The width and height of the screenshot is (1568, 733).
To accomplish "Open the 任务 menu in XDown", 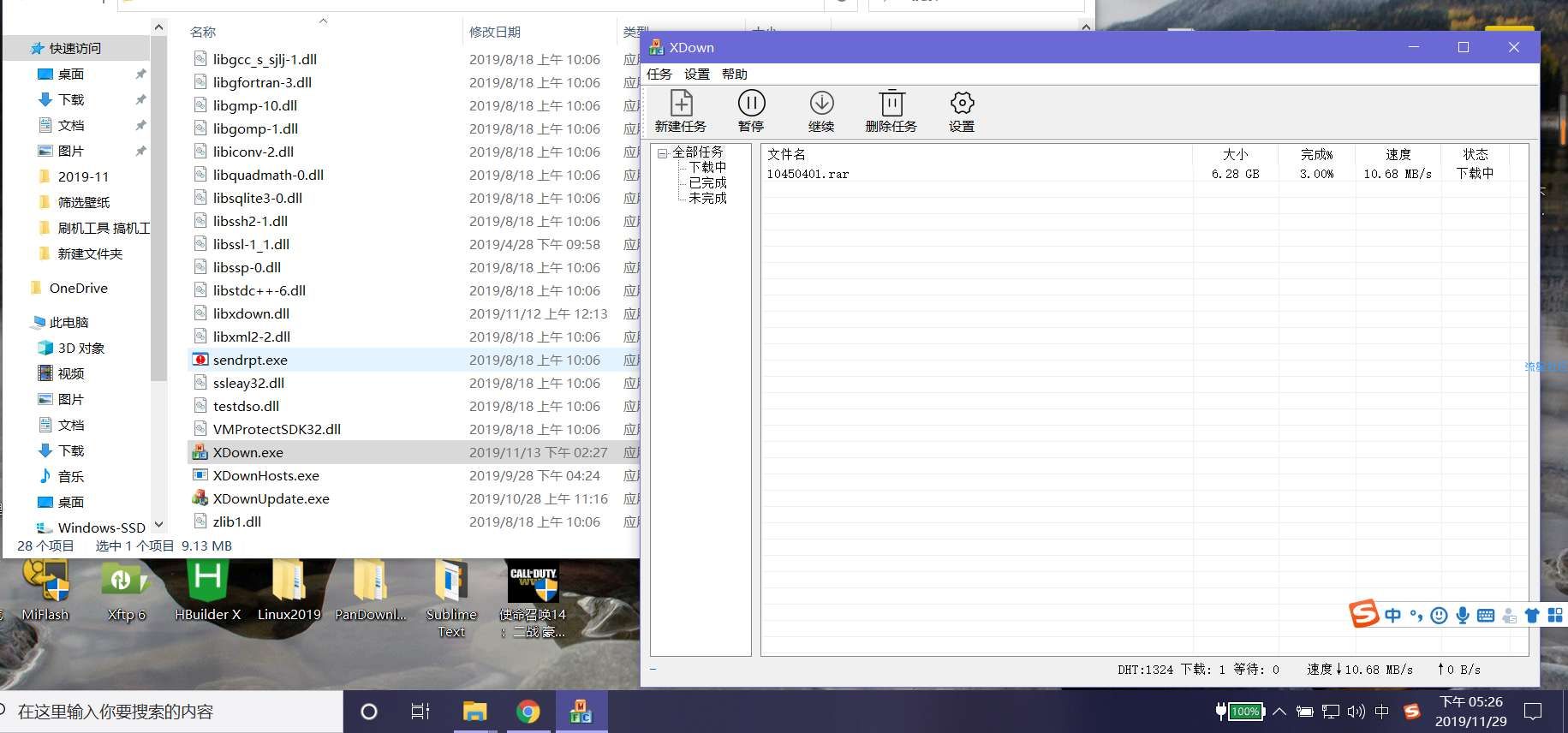I will pos(659,74).
